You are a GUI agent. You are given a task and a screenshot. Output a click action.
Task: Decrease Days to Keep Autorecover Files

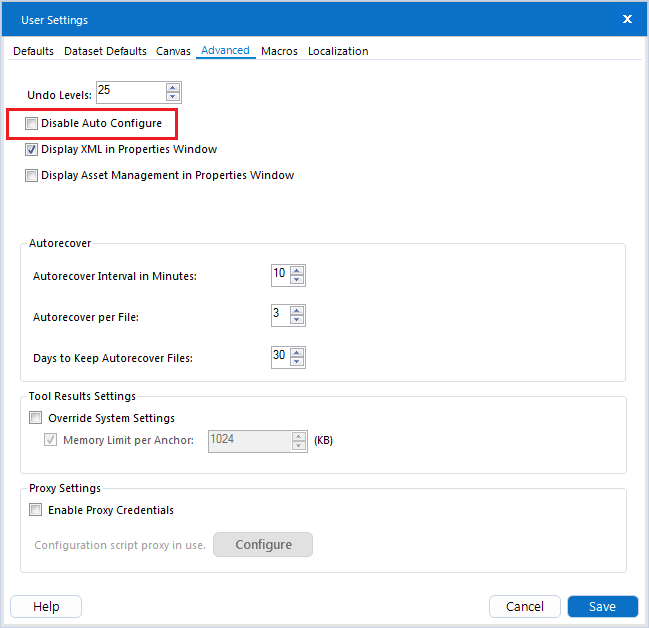[x=297, y=362]
